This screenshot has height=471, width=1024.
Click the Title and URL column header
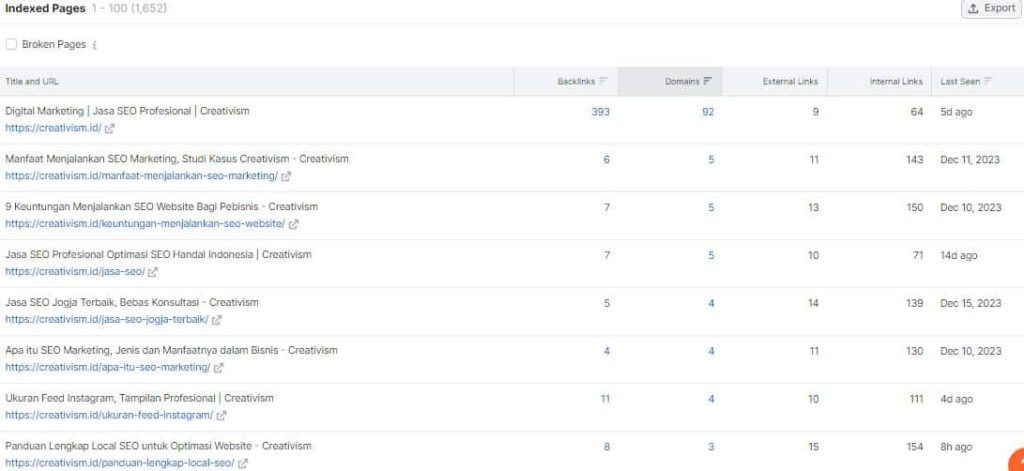click(32, 82)
